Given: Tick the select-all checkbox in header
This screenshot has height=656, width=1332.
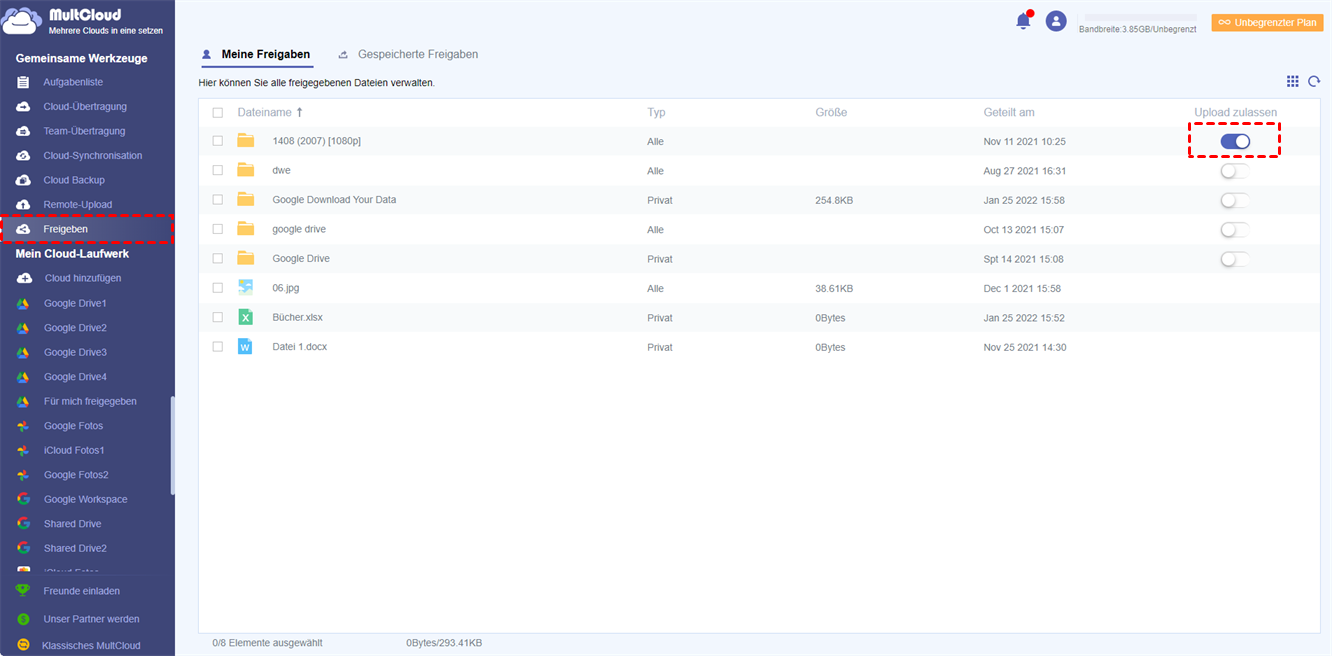Looking at the screenshot, I should 218,113.
